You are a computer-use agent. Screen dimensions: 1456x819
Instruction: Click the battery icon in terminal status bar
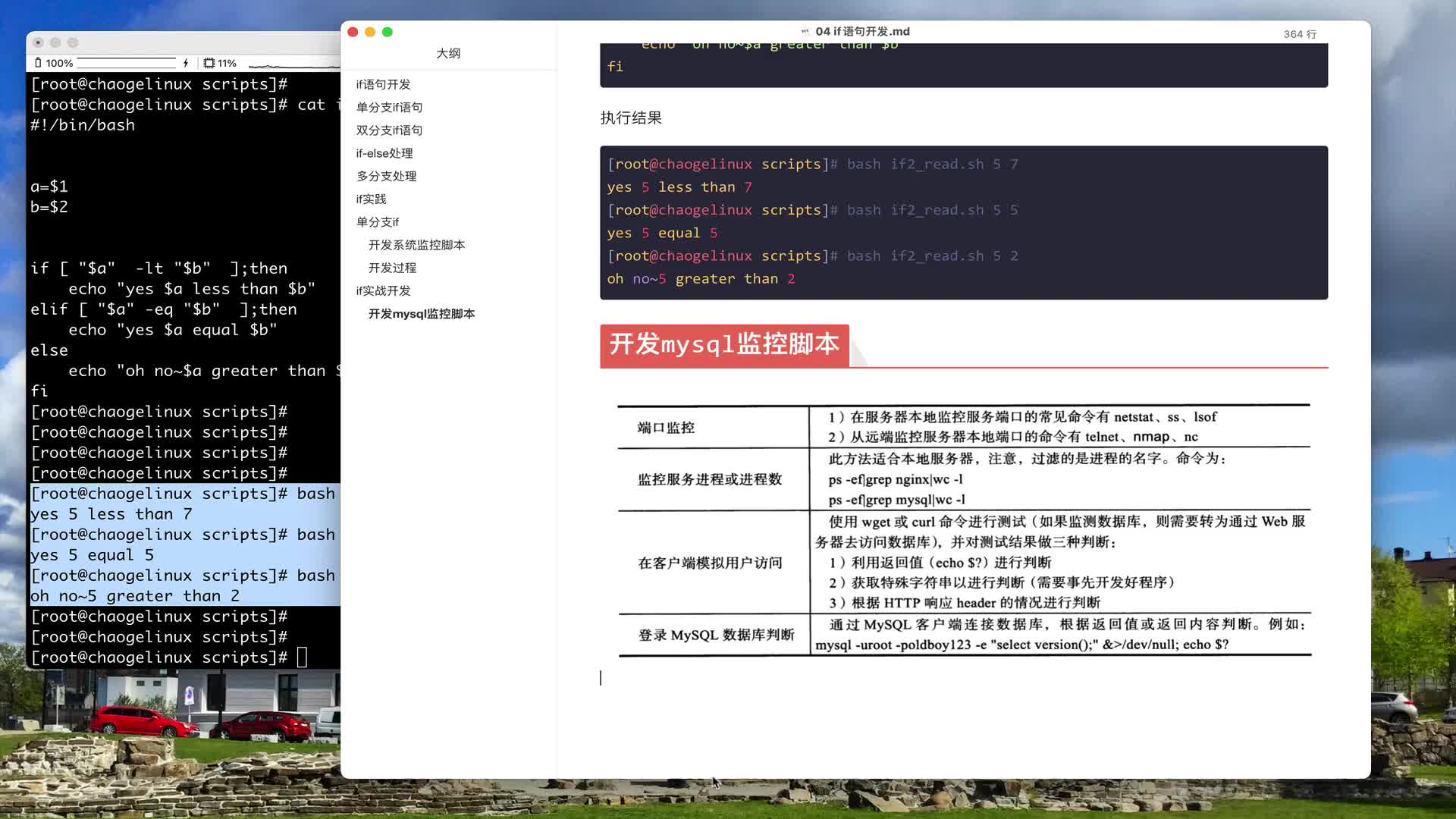tap(38, 63)
